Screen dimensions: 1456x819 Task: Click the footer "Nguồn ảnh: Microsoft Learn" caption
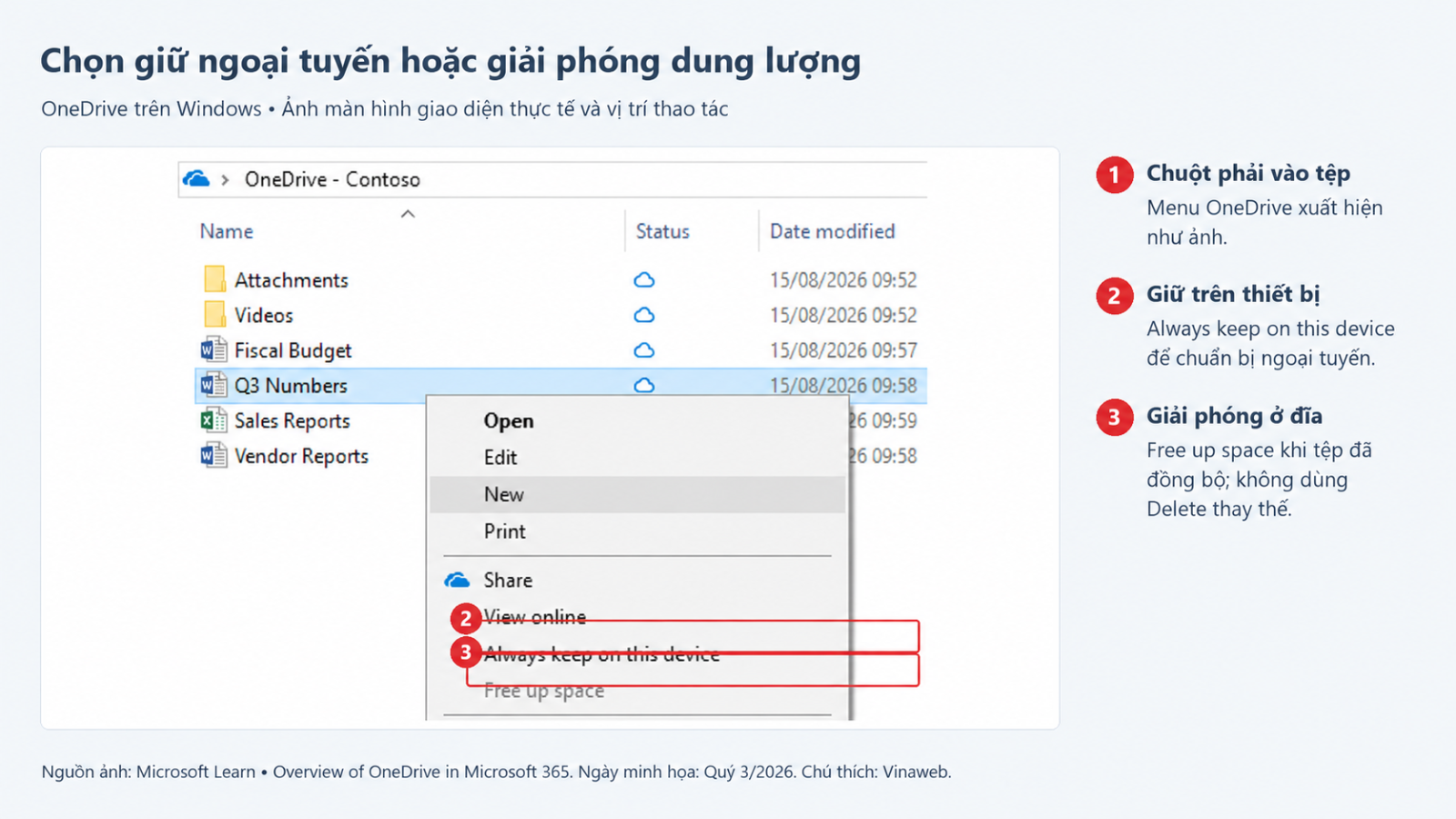496,772
